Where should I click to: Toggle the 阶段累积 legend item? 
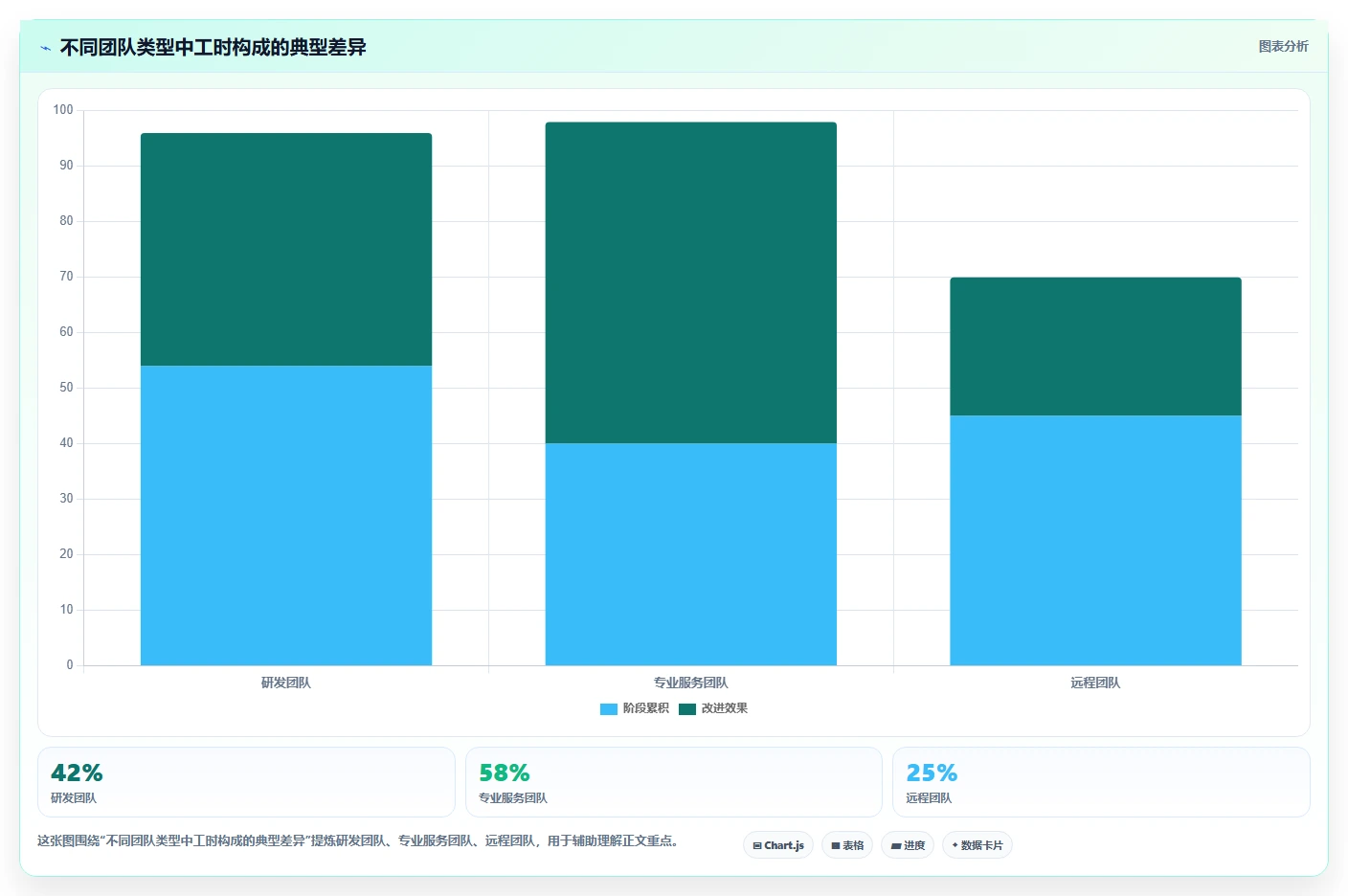click(635, 708)
